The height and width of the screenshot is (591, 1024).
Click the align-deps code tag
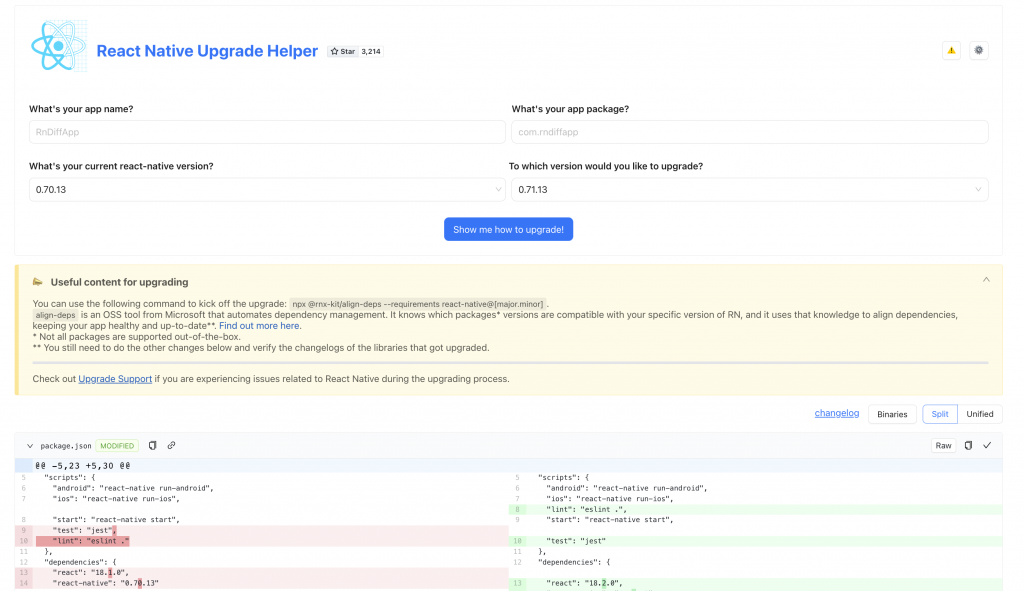[x=56, y=315]
